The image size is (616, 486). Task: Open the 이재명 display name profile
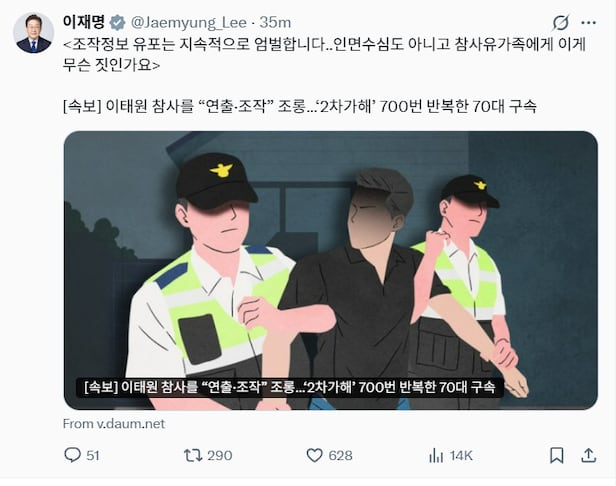pyautogui.click(x=84, y=22)
